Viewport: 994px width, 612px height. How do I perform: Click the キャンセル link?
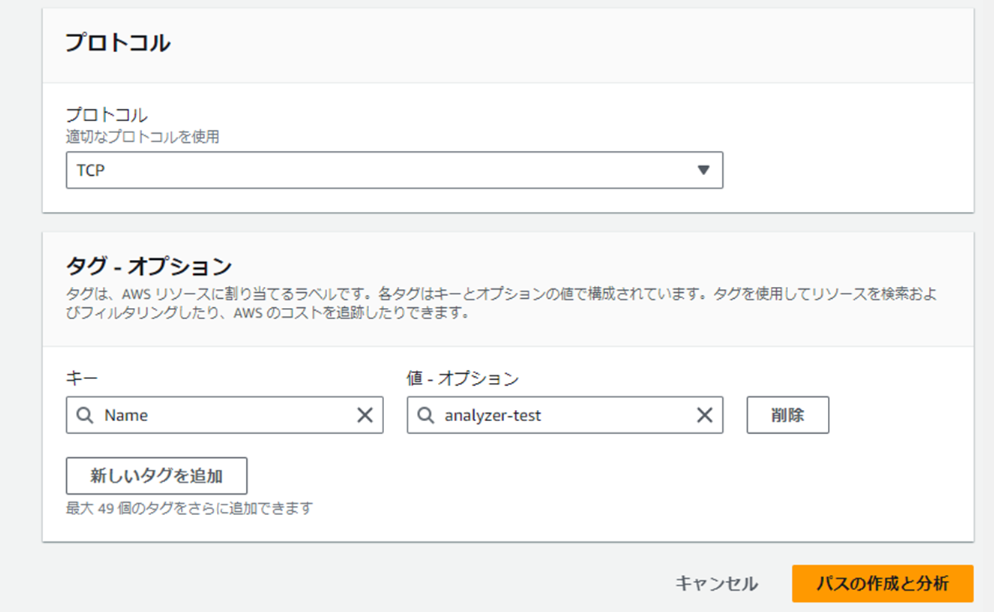[x=716, y=583]
